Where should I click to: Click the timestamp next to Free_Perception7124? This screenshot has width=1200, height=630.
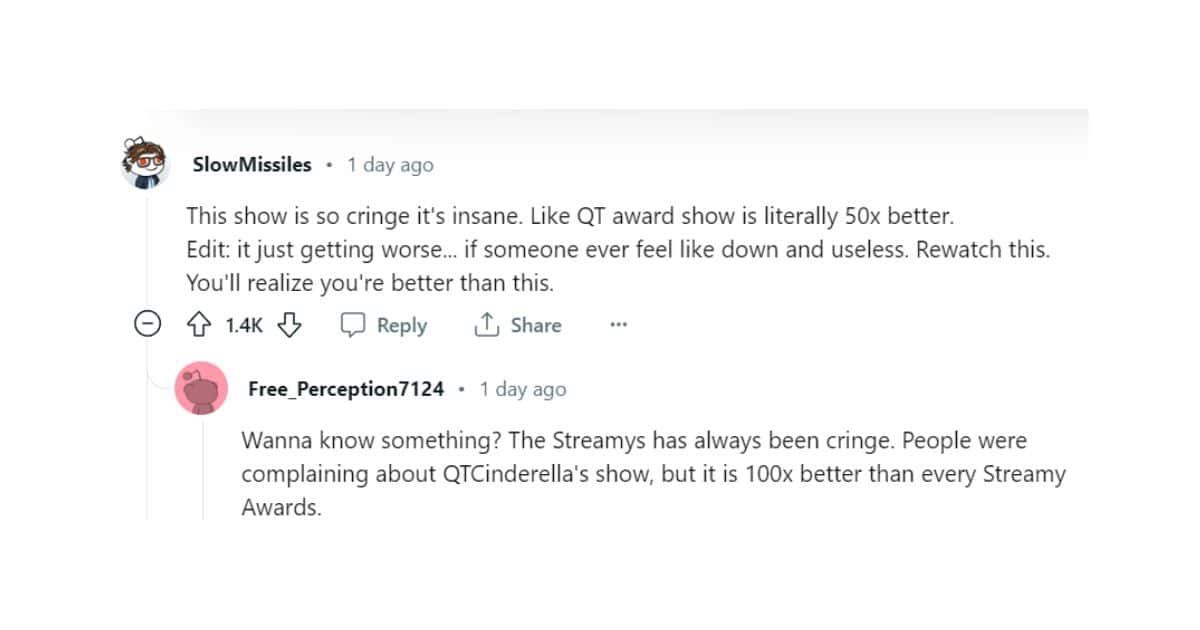click(x=523, y=389)
